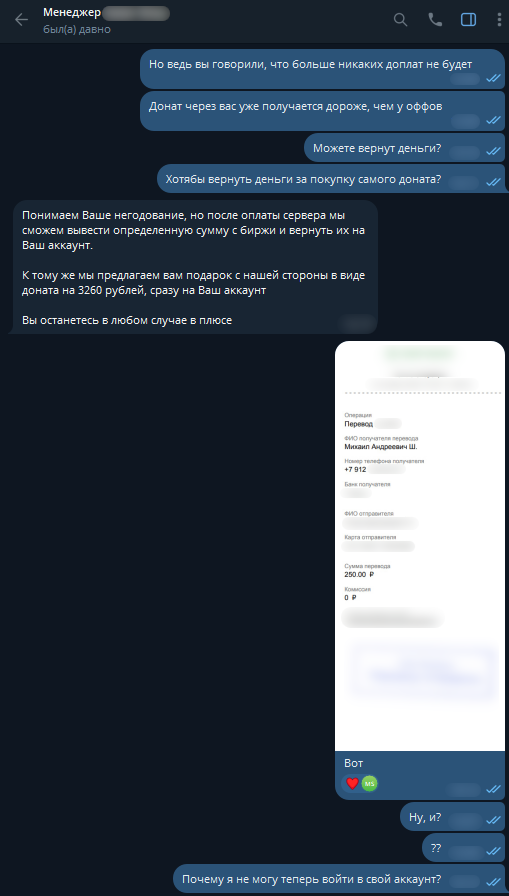
Task: Open the transfer receipt image
Action: (x=420, y=546)
